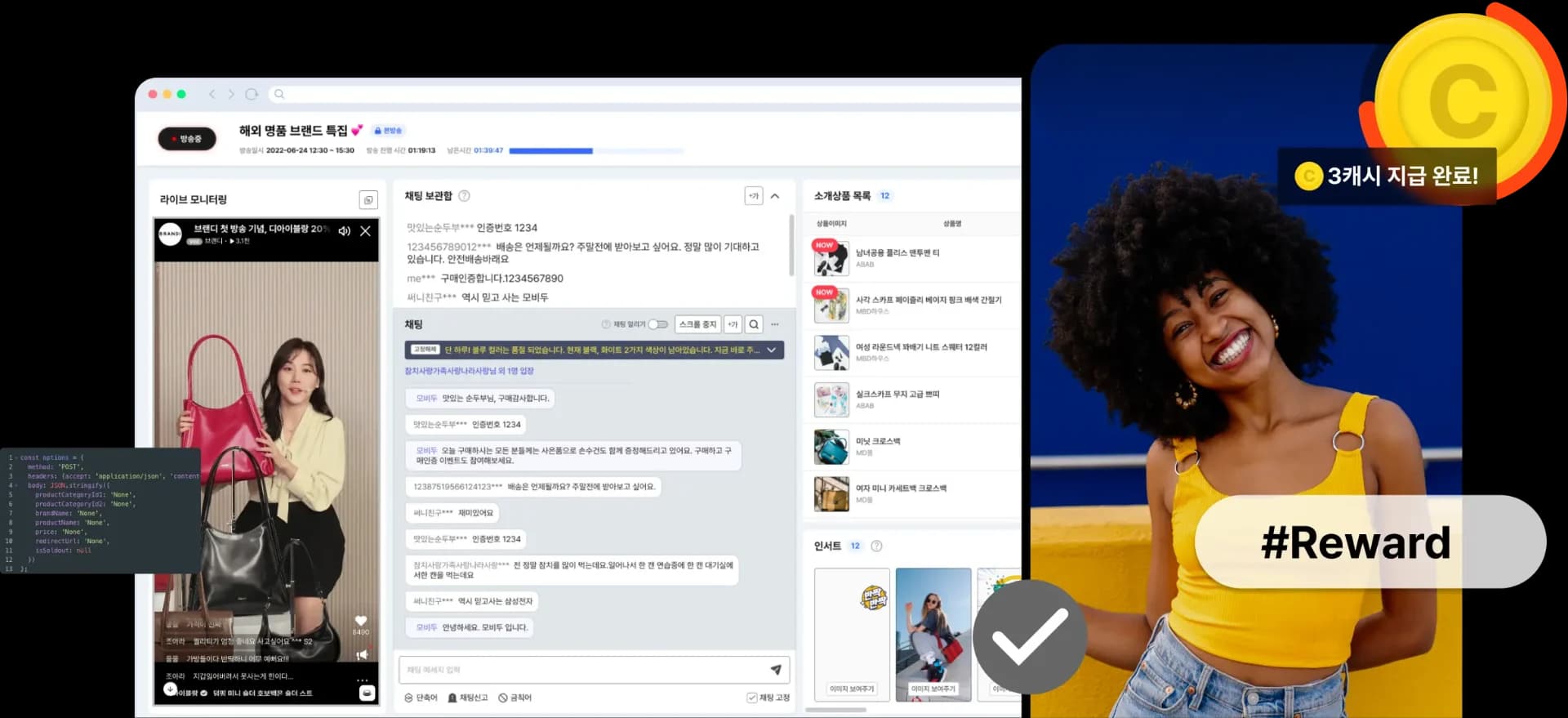This screenshot has width=1568, height=718.
Task: Click the blue 본방송 lock badge
Action: (x=388, y=131)
